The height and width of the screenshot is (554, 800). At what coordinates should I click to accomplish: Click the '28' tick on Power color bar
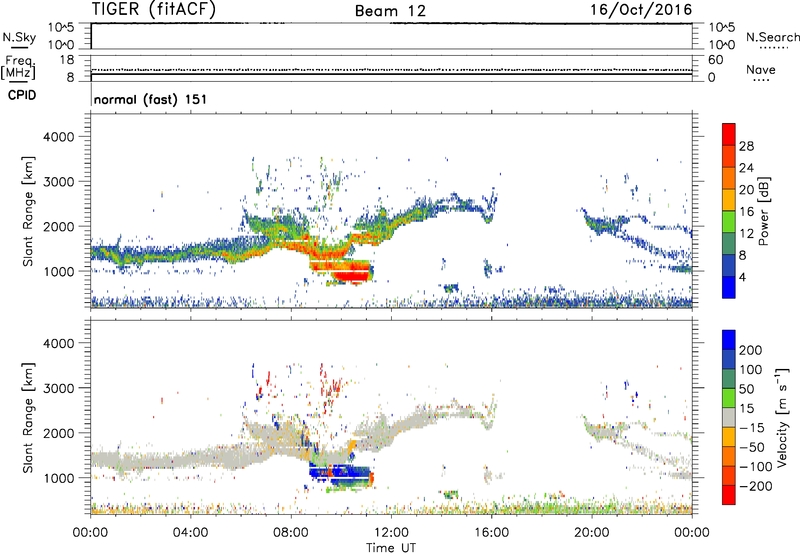(x=746, y=146)
